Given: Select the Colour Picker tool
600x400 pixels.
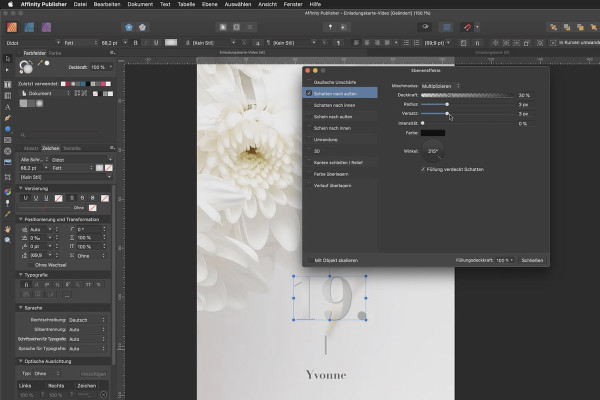Looking at the screenshot, I should (x=8, y=214).
